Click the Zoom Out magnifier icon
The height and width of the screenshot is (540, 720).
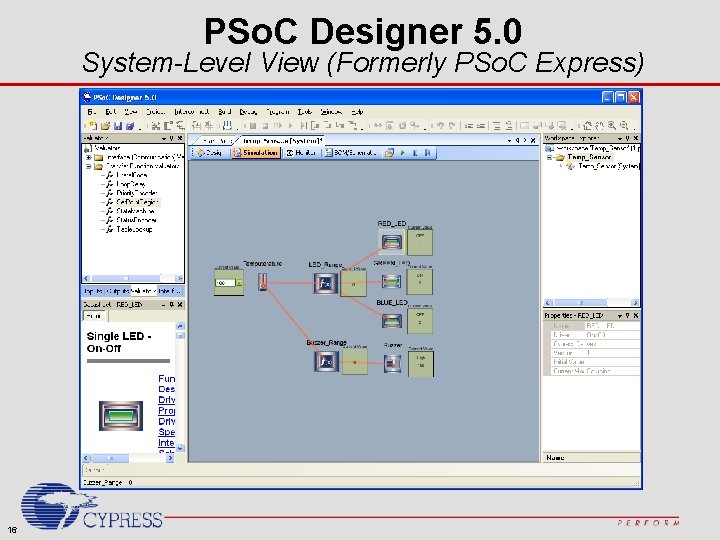click(x=624, y=125)
